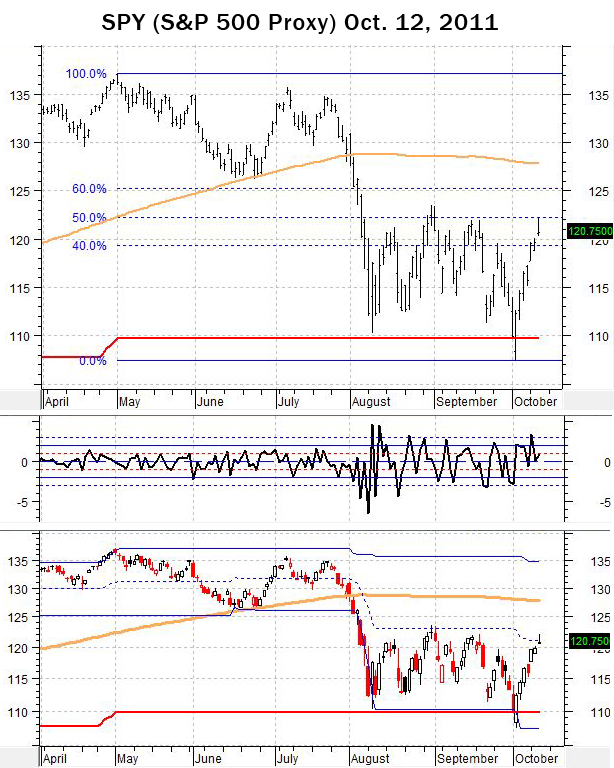Pick April on the top chart's time axis

click(x=57, y=402)
